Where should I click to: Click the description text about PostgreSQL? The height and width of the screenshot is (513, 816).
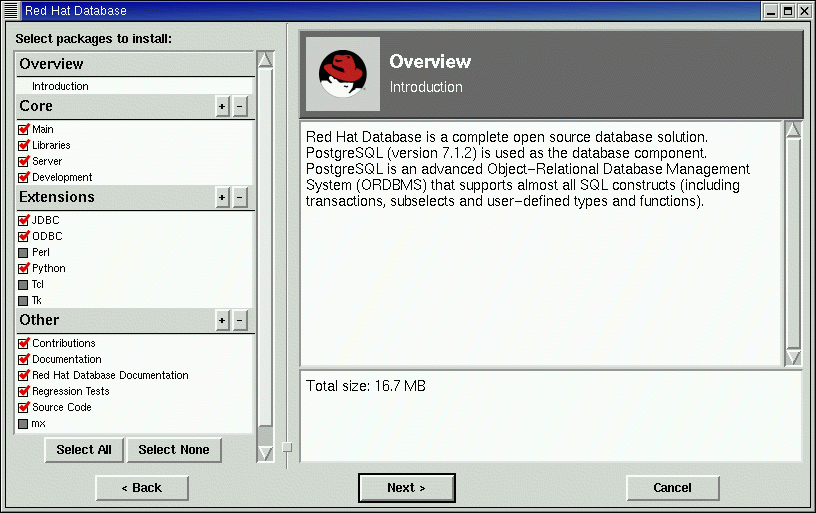[528, 169]
